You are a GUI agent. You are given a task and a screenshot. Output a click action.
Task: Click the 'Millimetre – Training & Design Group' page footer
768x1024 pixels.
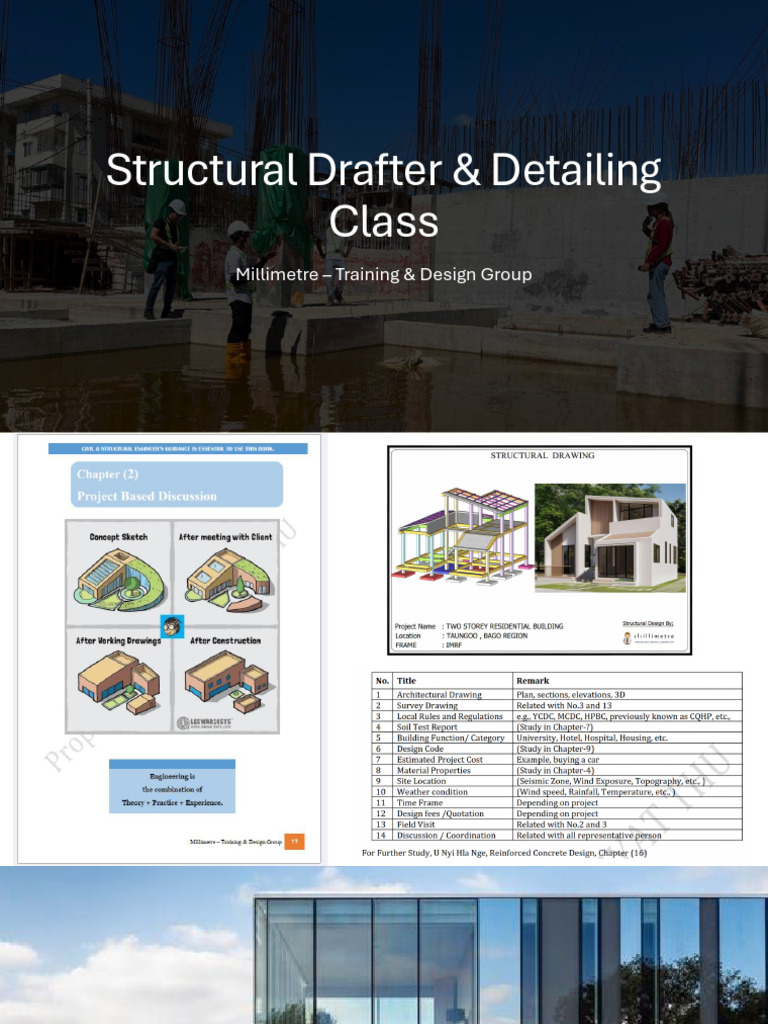point(236,842)
